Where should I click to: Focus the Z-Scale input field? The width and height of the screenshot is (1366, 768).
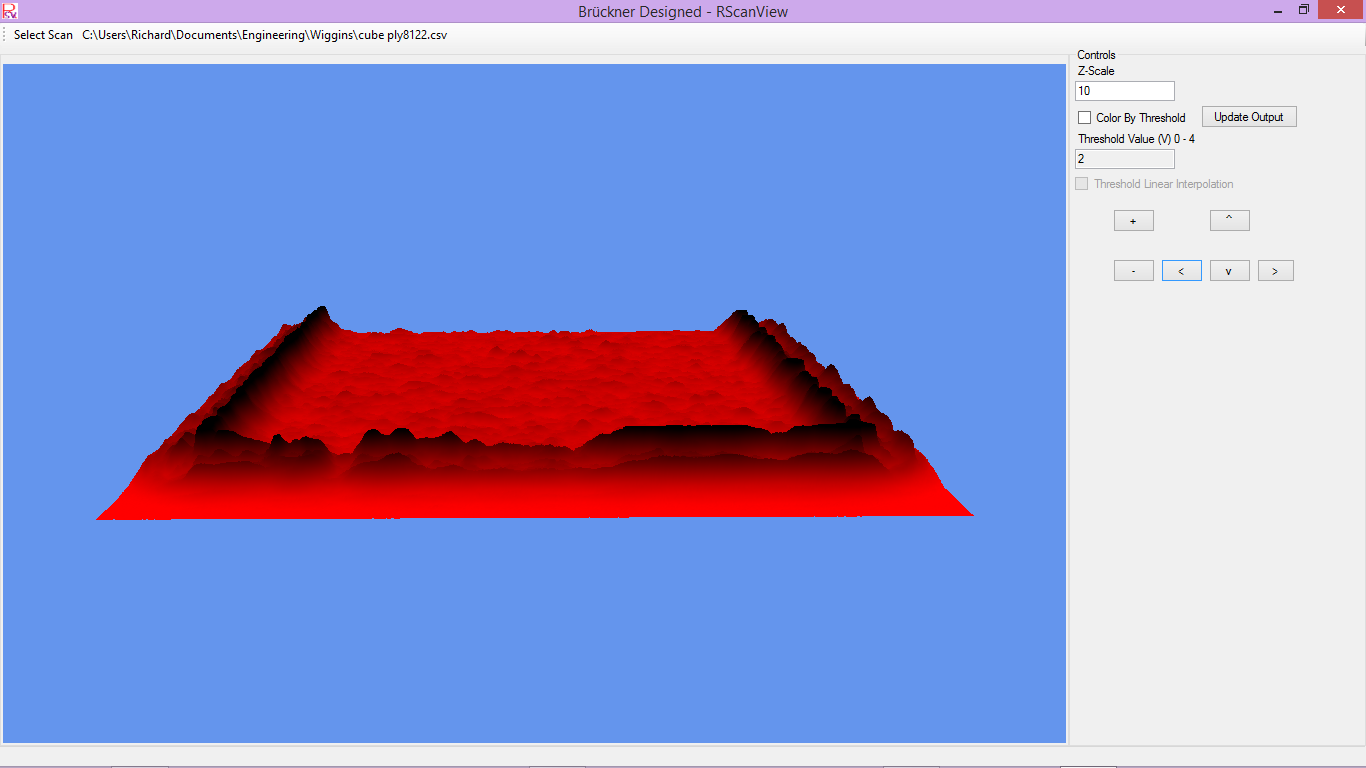click(x=1124, y=91)
